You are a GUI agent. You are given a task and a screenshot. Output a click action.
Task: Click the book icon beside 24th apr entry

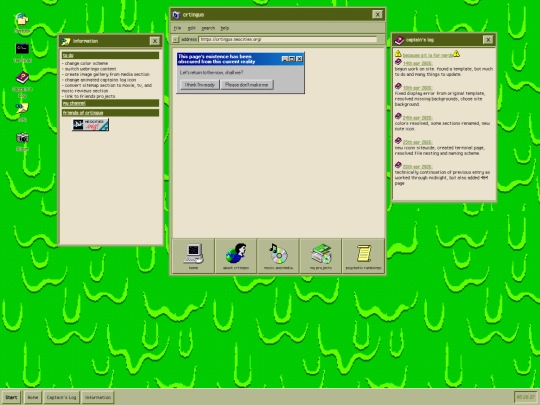tap(398, 116)
